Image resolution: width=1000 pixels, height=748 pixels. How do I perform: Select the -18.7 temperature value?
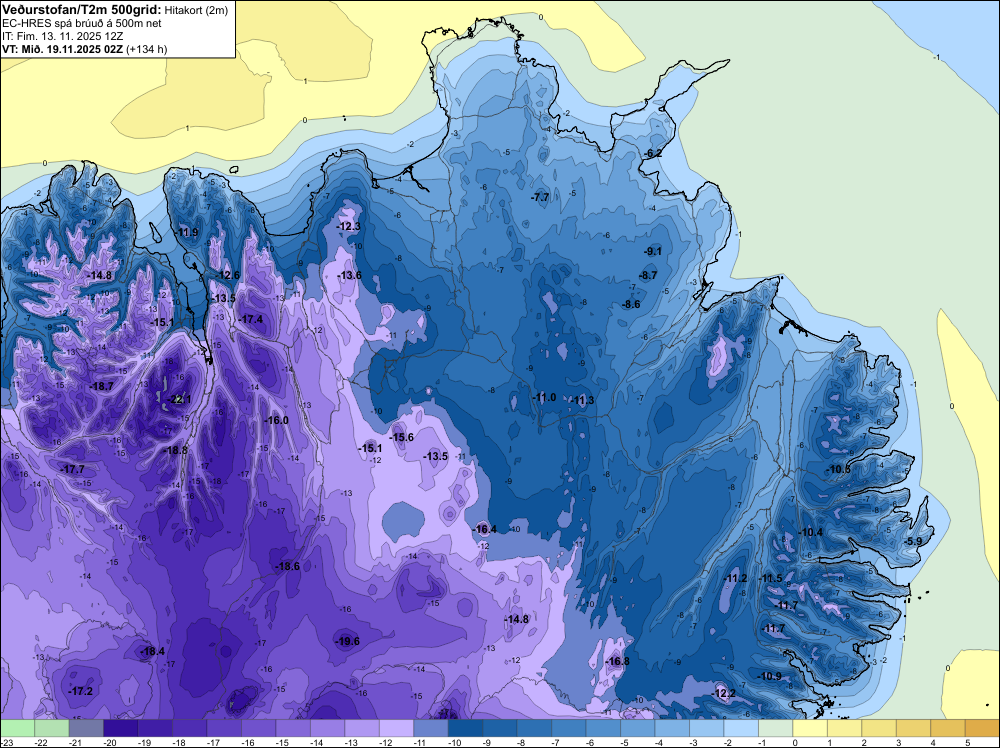[101, 386]
